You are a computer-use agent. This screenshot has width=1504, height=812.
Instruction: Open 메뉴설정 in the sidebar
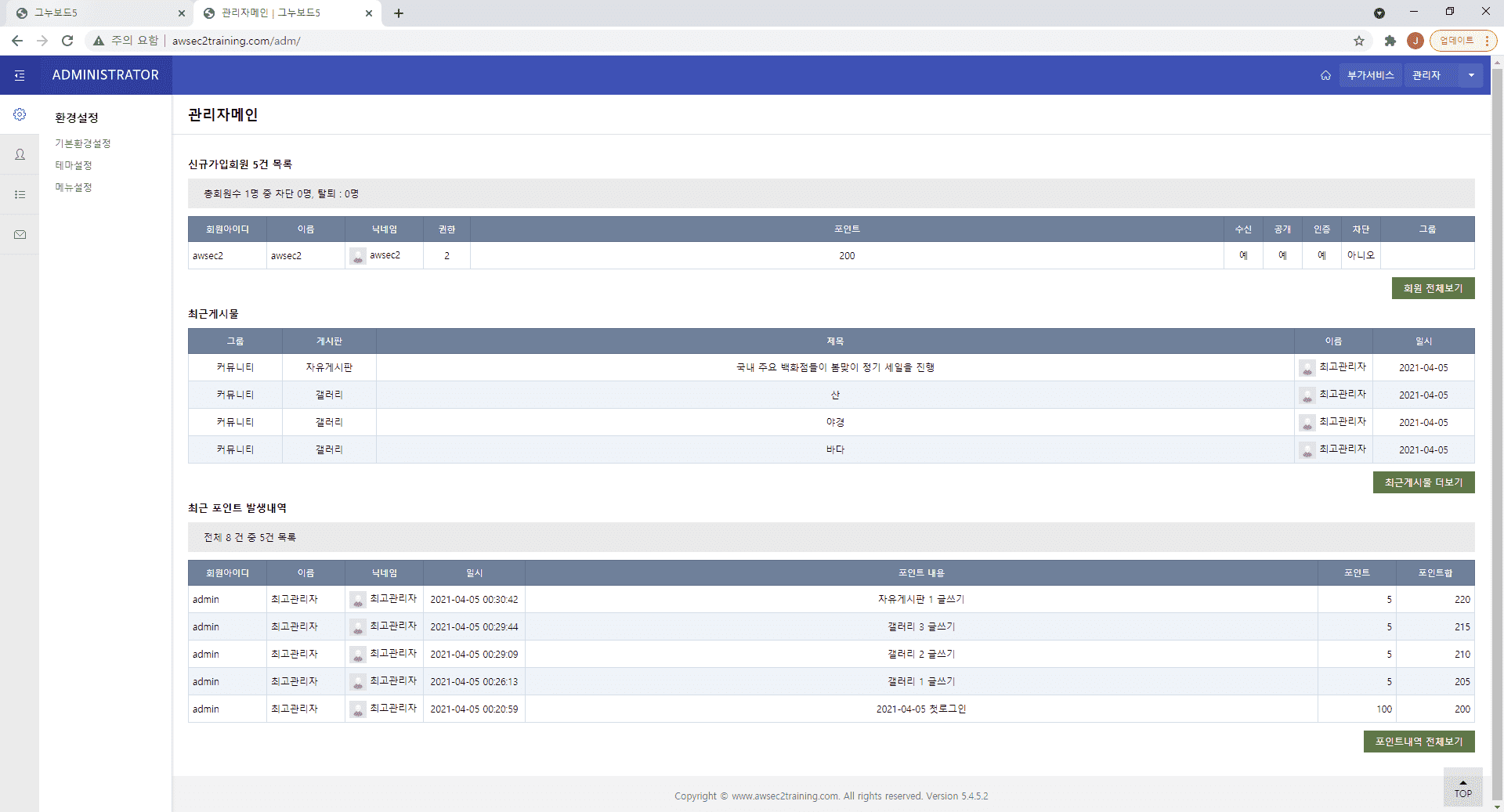tap(74, 187)
